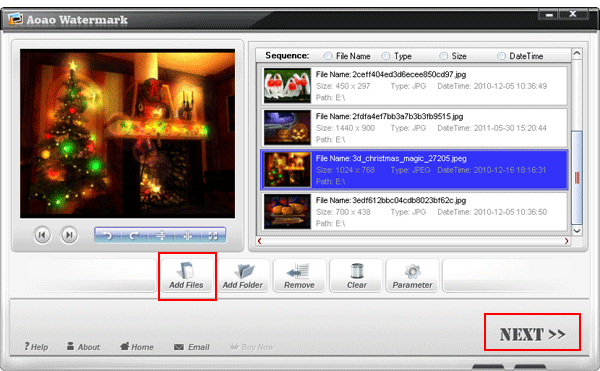600x371 pixels.
Task: Click the file list scroll up arrow
Action: coord(577,54)
